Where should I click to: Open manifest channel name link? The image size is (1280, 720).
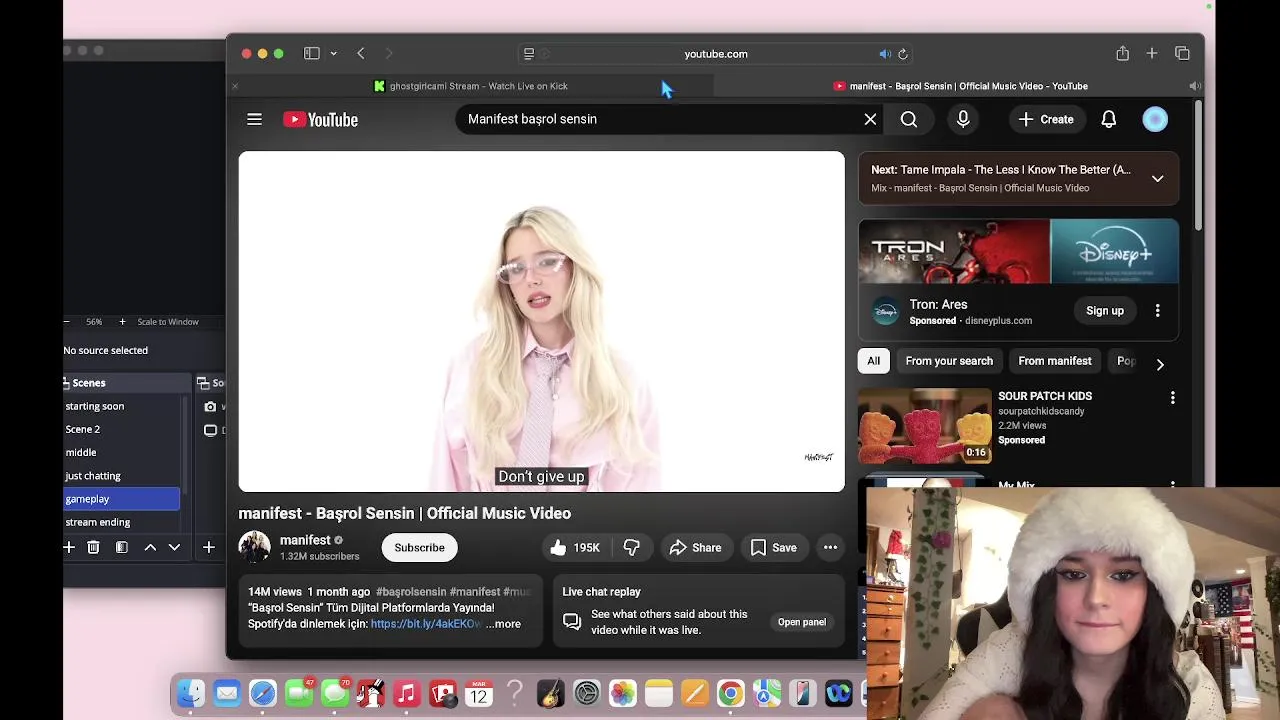point(305,540)
